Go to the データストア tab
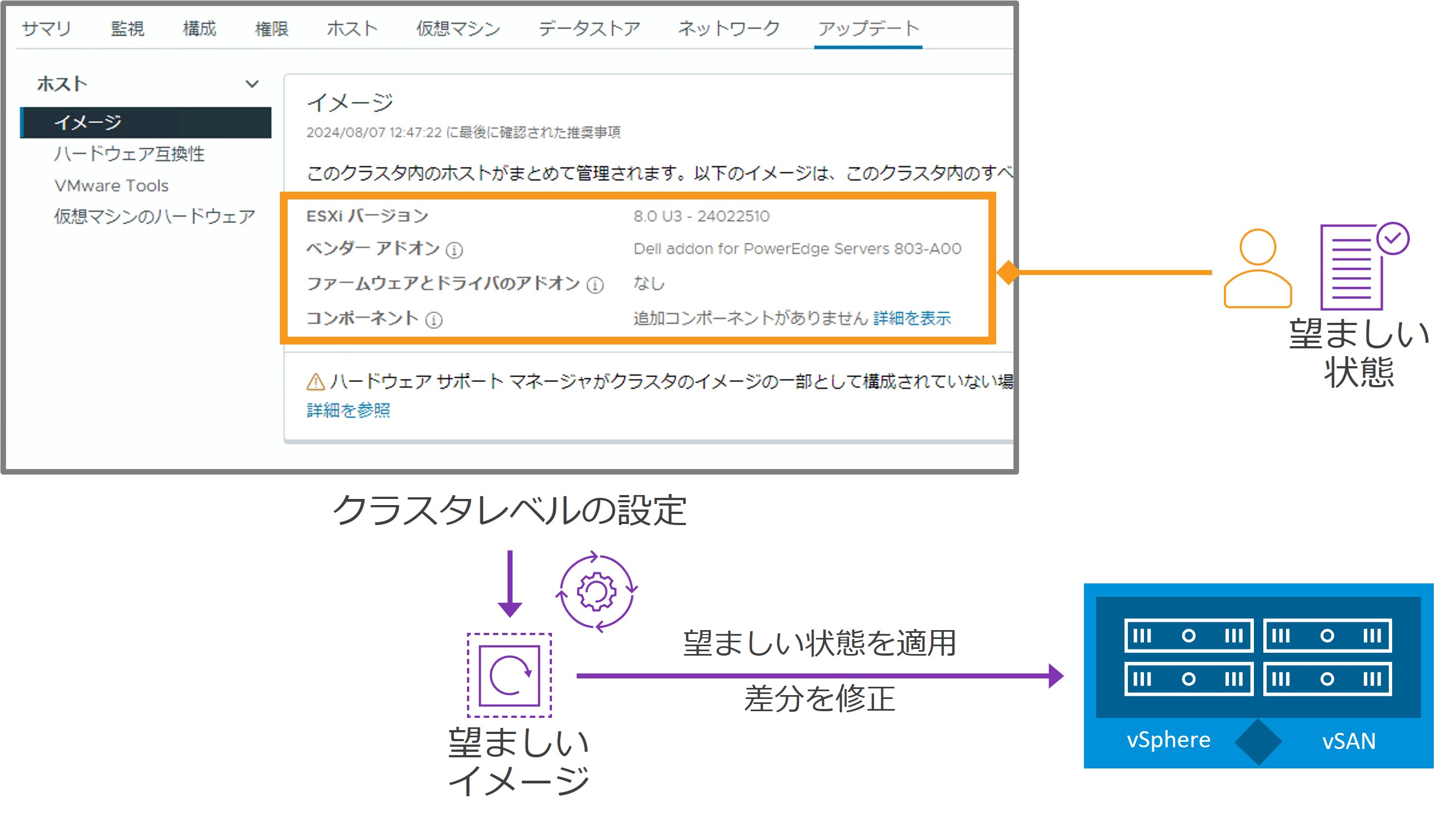Viewport: 1456px width, 829px height. point(589,28)
